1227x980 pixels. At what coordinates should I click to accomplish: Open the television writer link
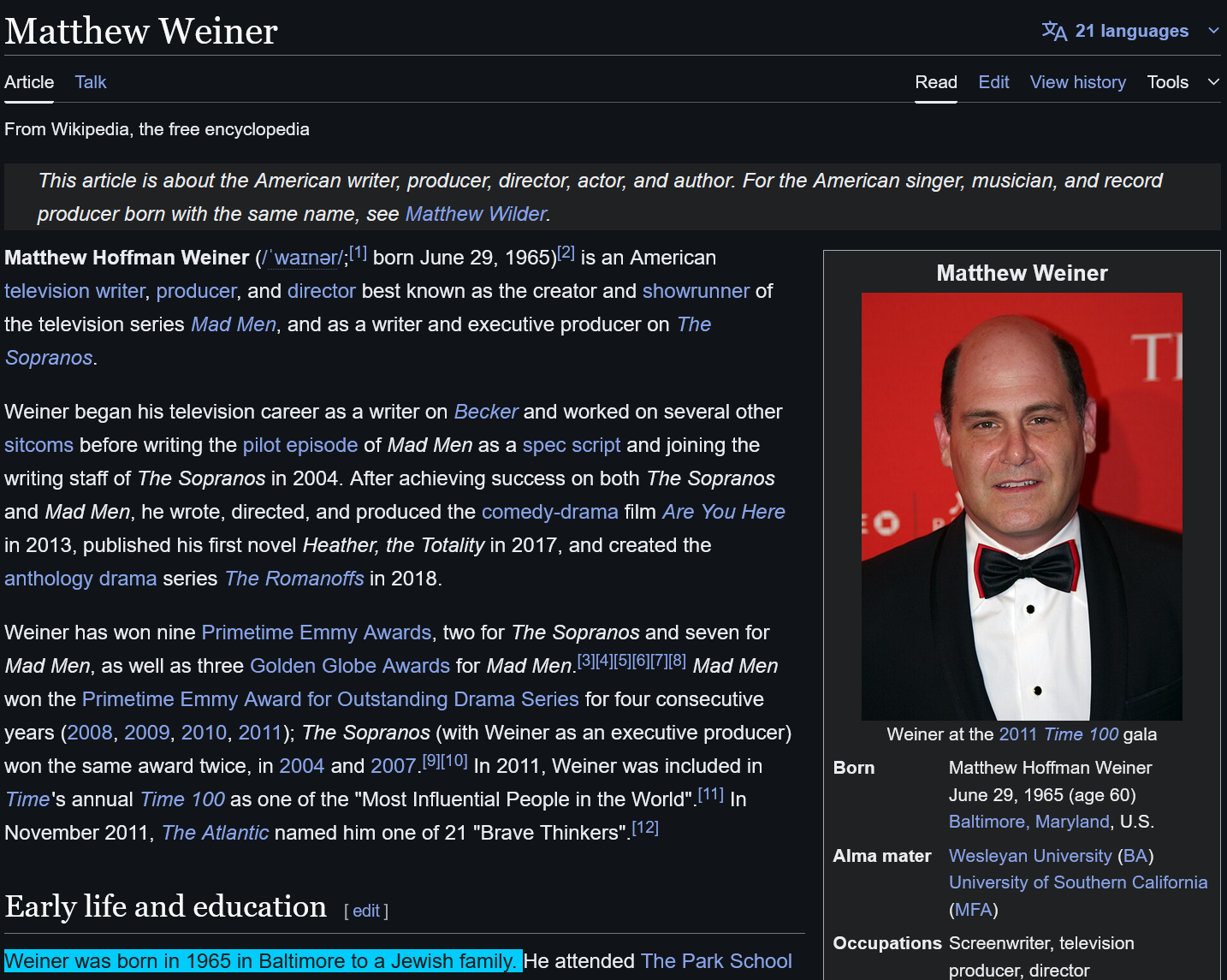tap(74, 291)
